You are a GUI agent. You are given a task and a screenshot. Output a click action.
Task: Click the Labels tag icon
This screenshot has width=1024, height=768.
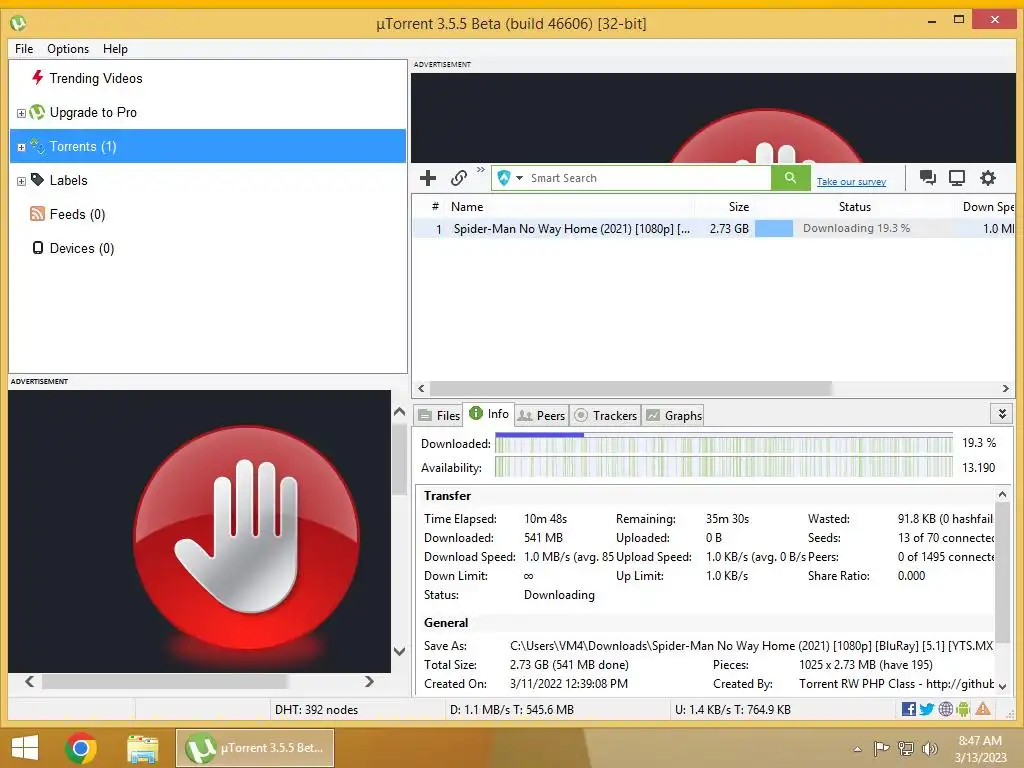click(x=38, y=180)
